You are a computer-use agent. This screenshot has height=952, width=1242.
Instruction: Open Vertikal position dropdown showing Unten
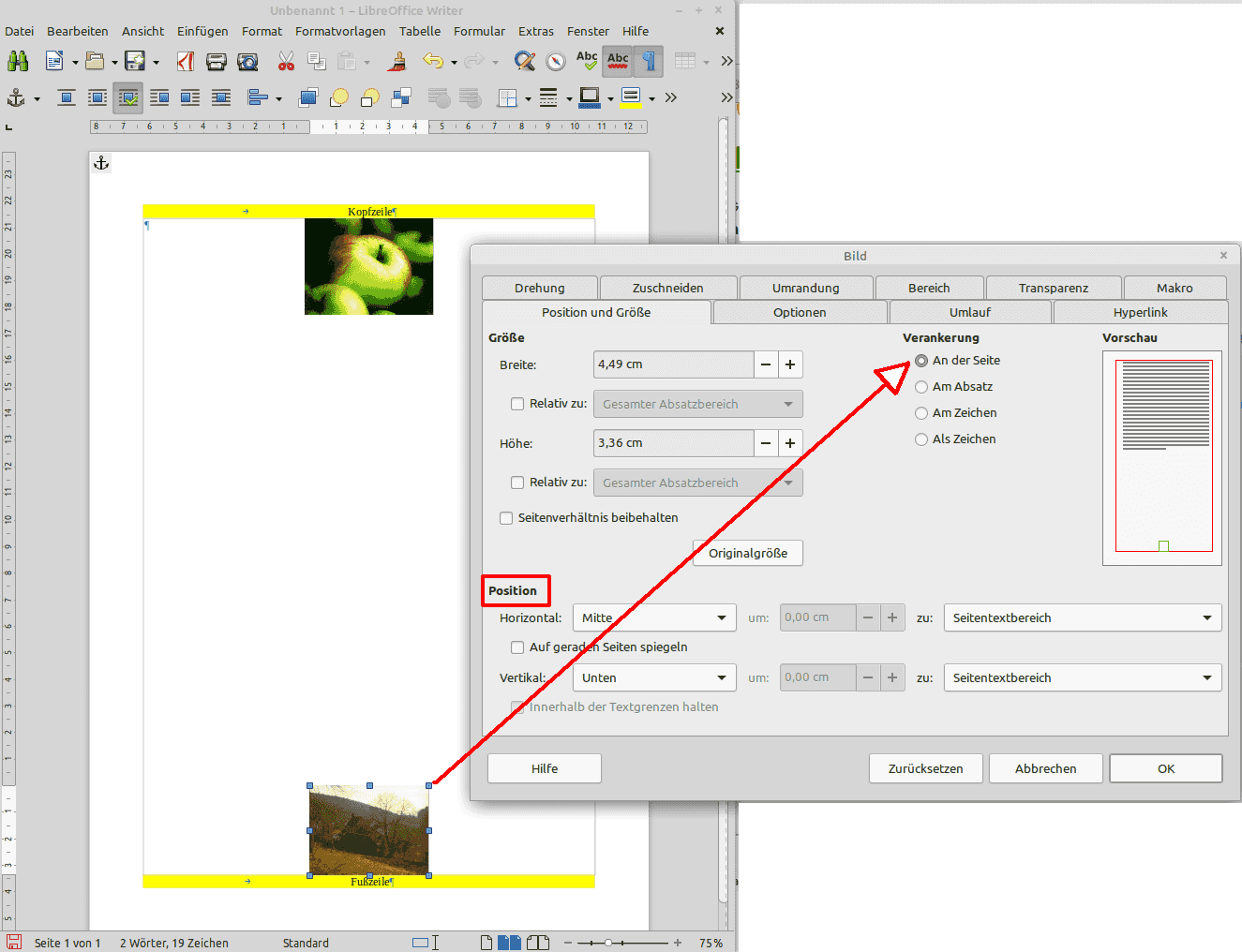tap(654, 678)
